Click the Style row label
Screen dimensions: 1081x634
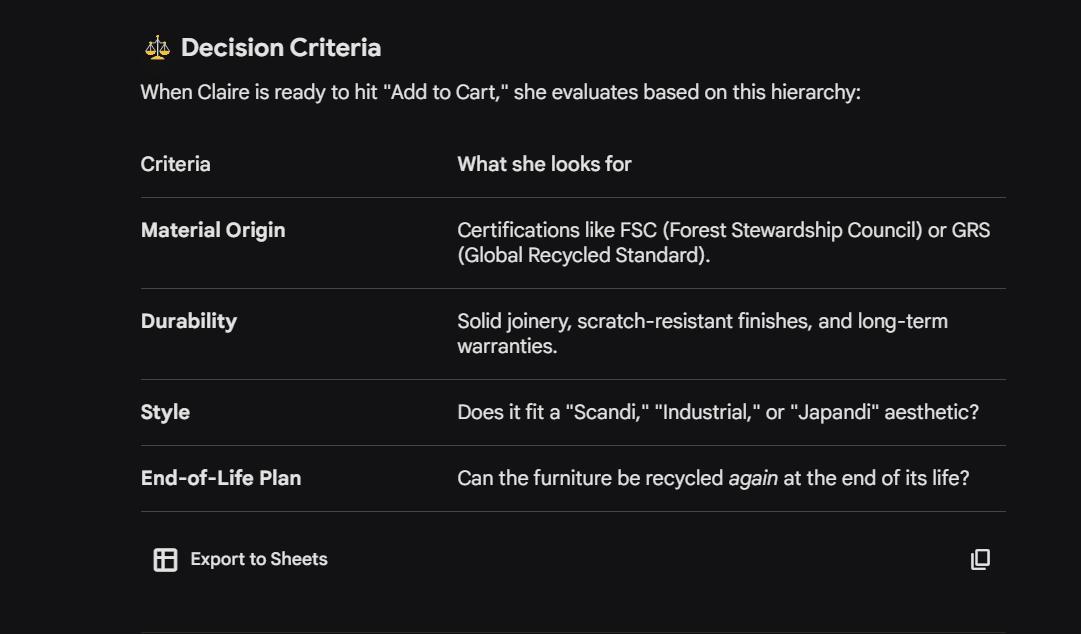click(x=164, y=412)
